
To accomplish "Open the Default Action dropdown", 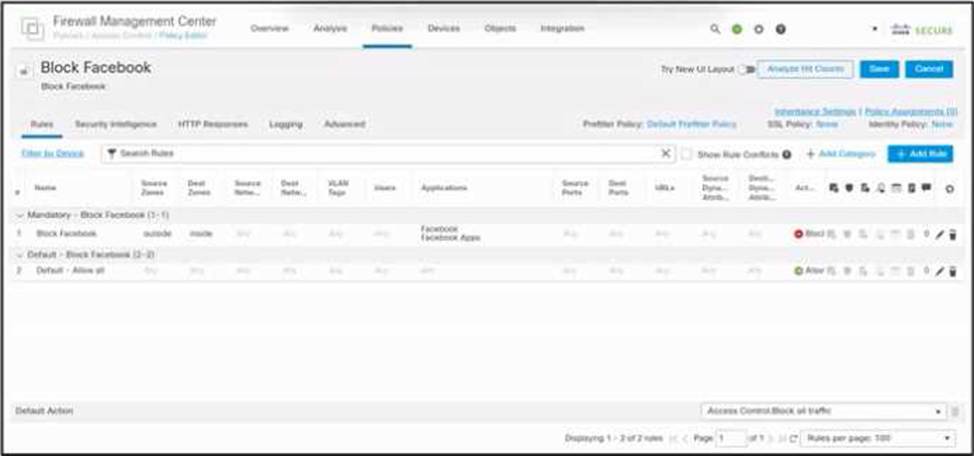I will [x=824, y=411].
